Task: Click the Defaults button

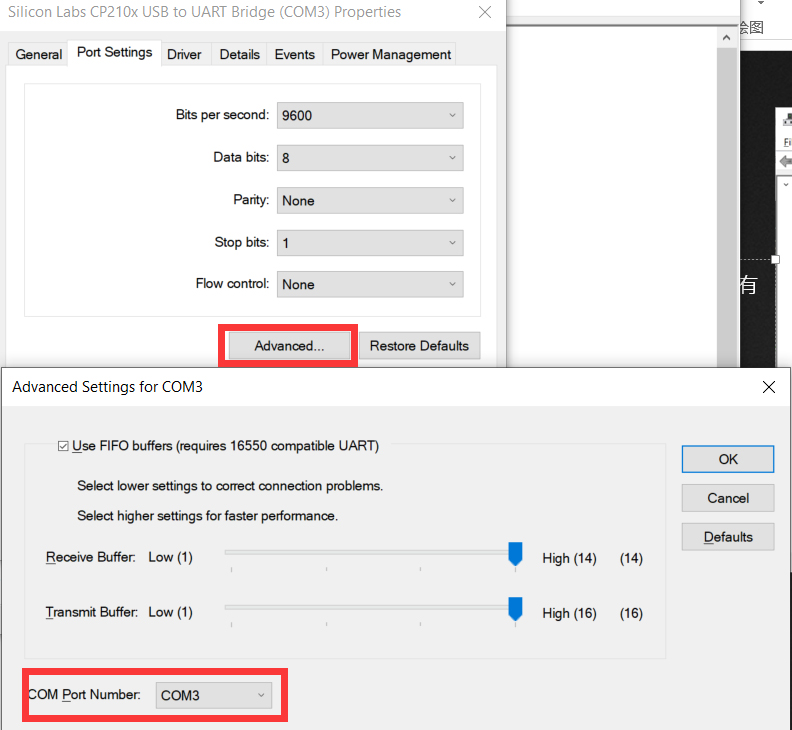Action: (x=728, y=537)
